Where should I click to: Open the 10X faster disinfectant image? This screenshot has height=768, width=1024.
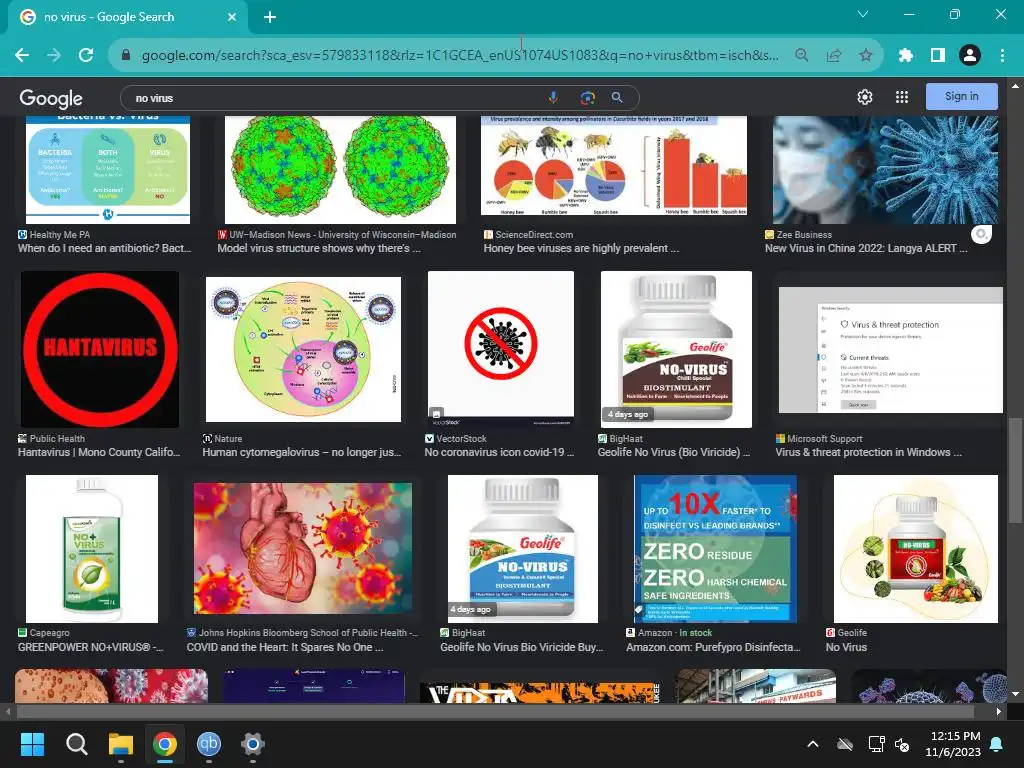click(x=715, y=549)
